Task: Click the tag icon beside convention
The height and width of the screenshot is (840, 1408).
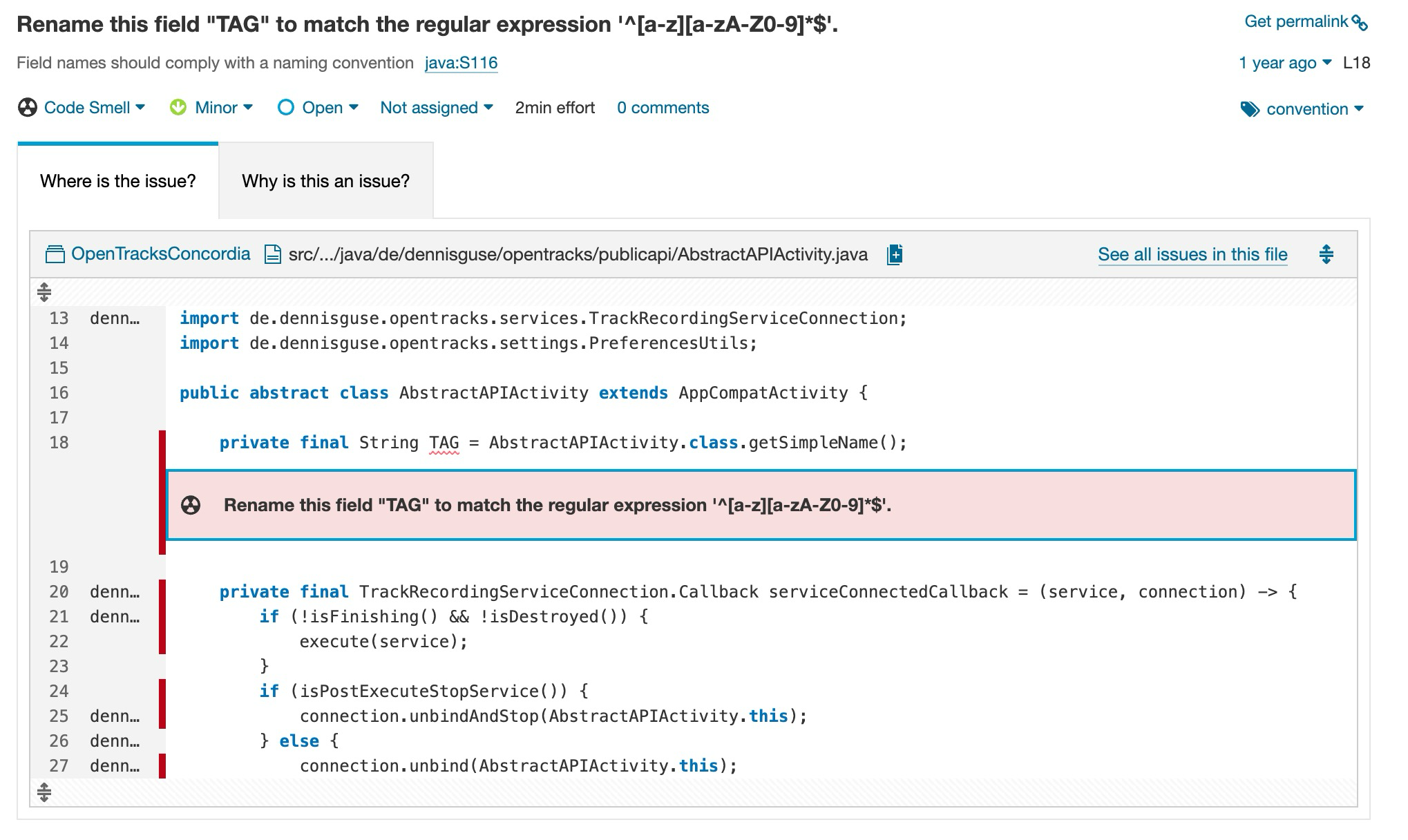Action: pyautogui.click(x=1250, y=108)
